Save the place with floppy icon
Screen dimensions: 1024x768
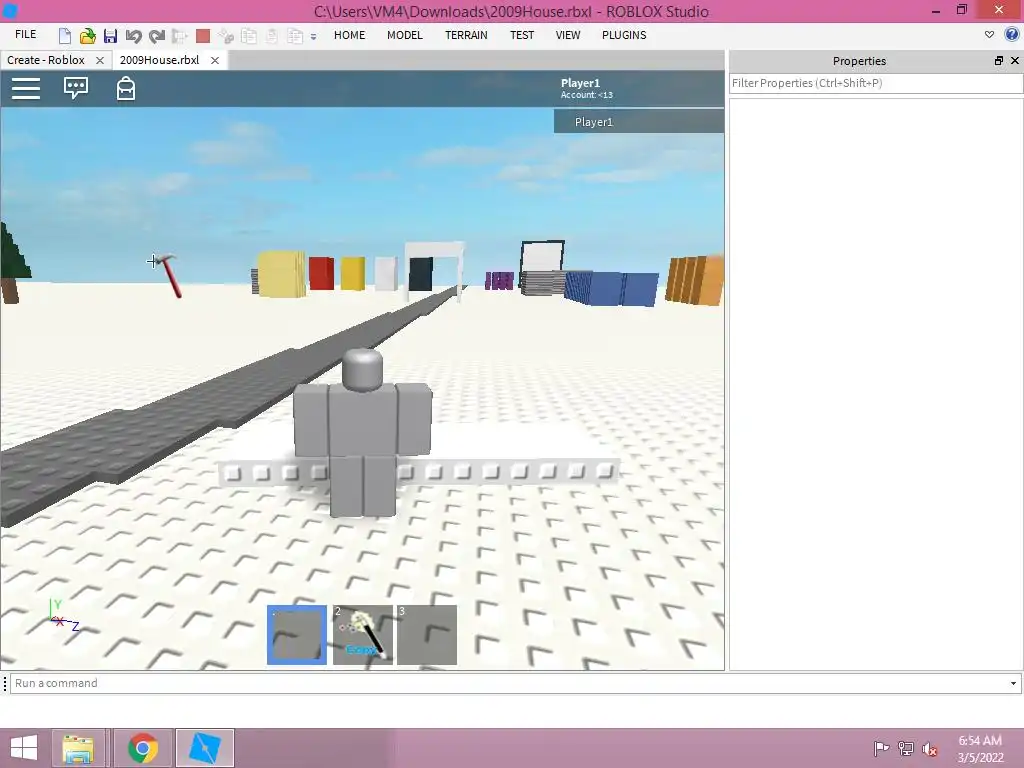[x=110, y=36]
